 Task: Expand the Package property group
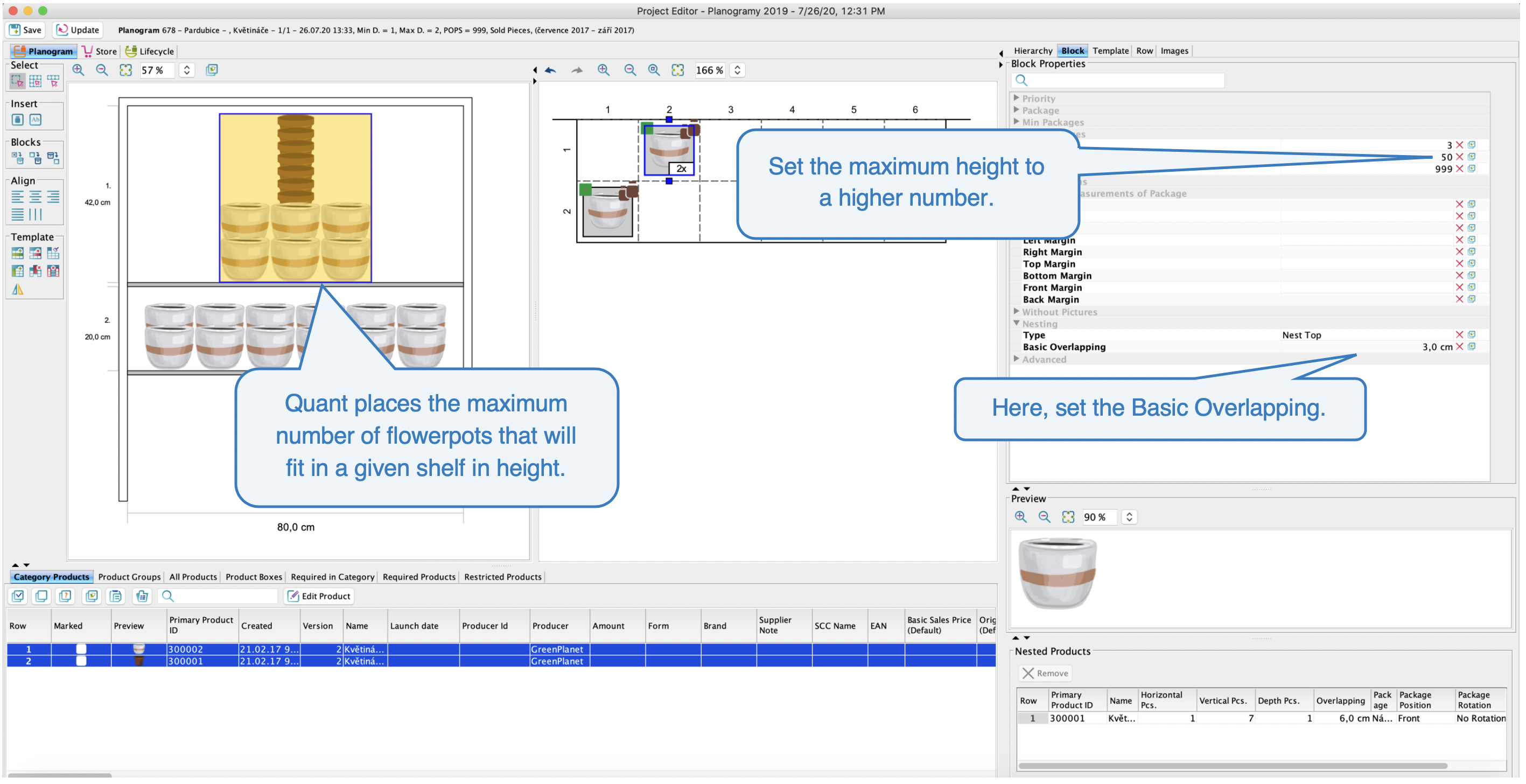tap(1017, 110)
